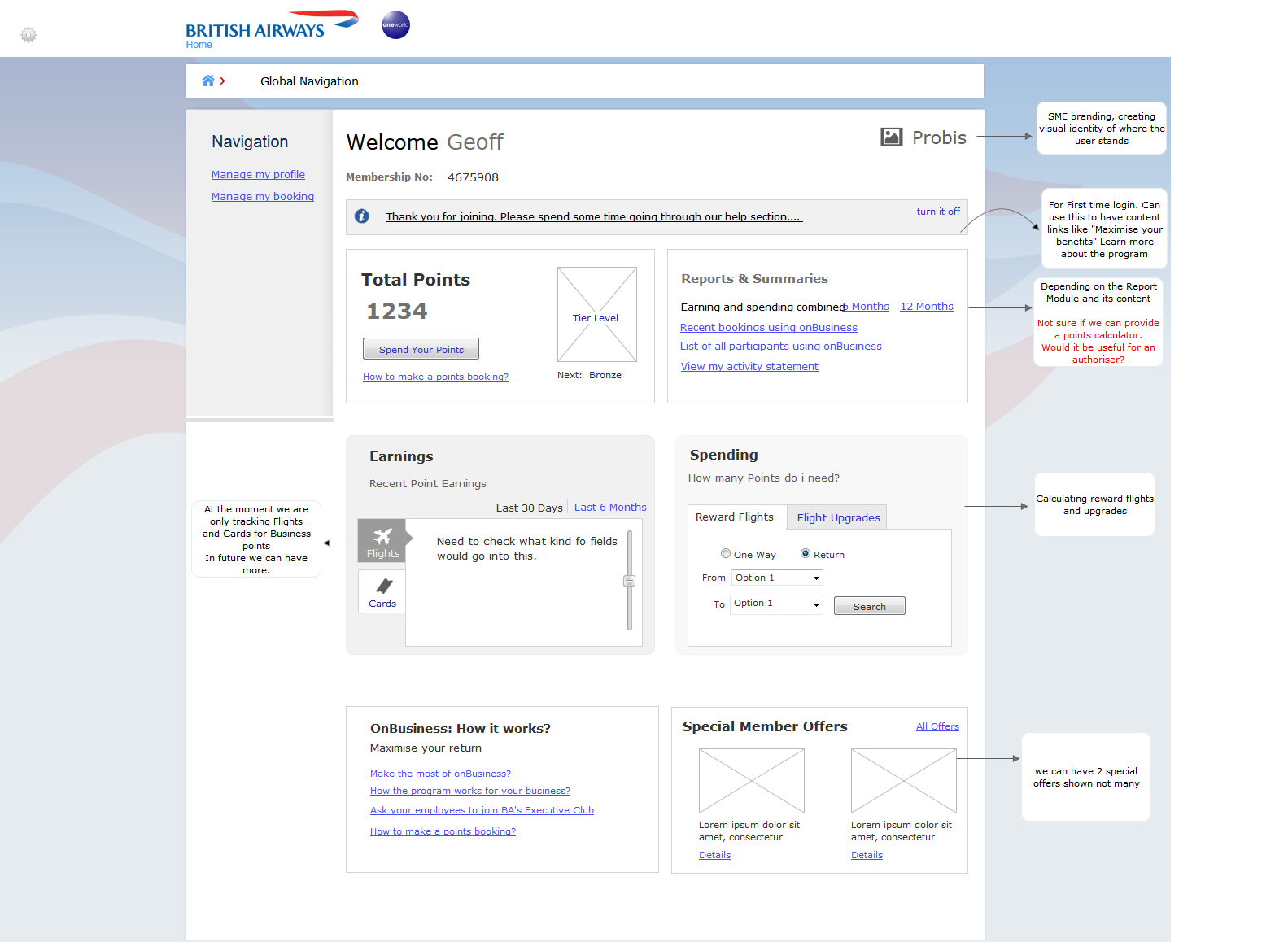Open Manage my booking
Viewport: 1288px width, 942px height.
pos(263,196)
